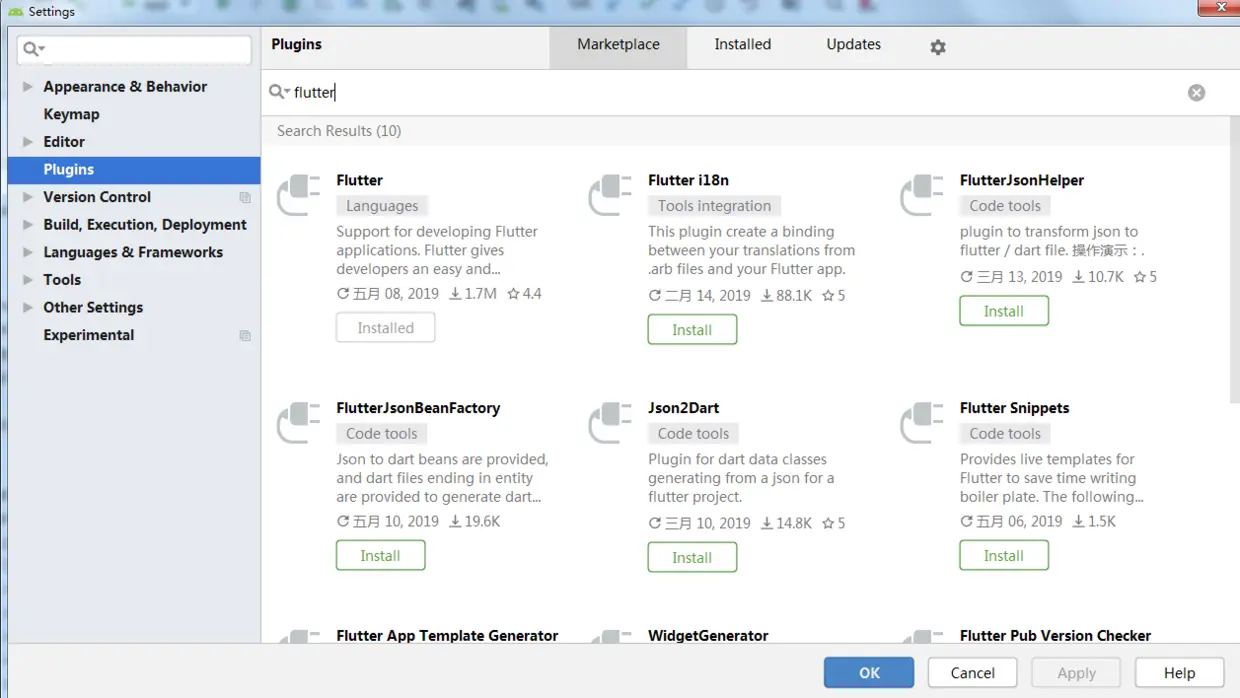Open the FlutterJsonBeanFactory plugin title
1240x698 pixels.
pos(418,408)
